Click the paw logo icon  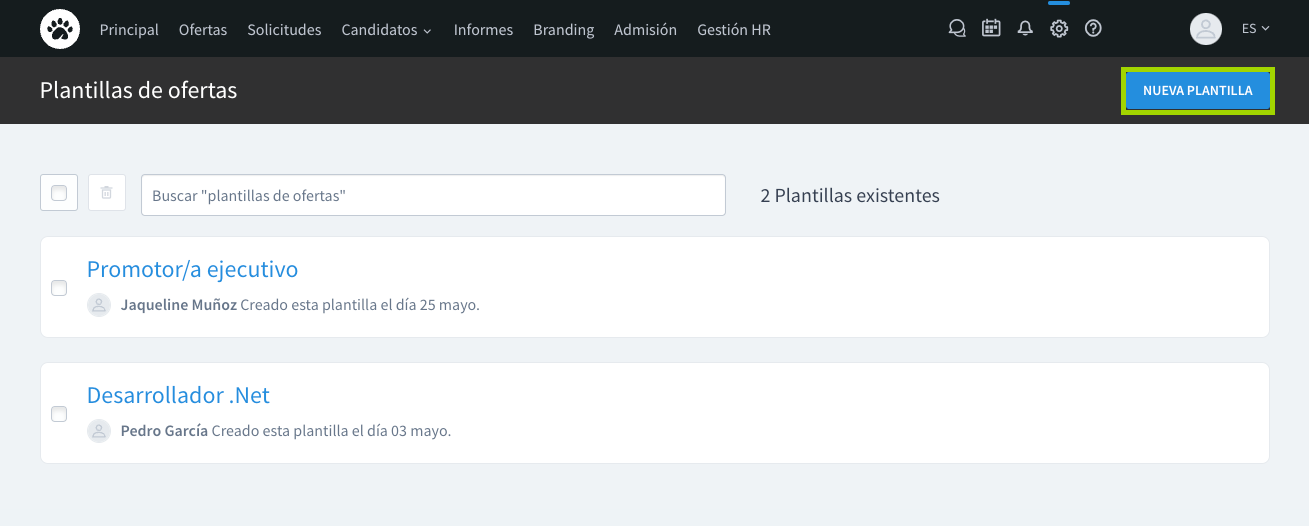(60, 29)
